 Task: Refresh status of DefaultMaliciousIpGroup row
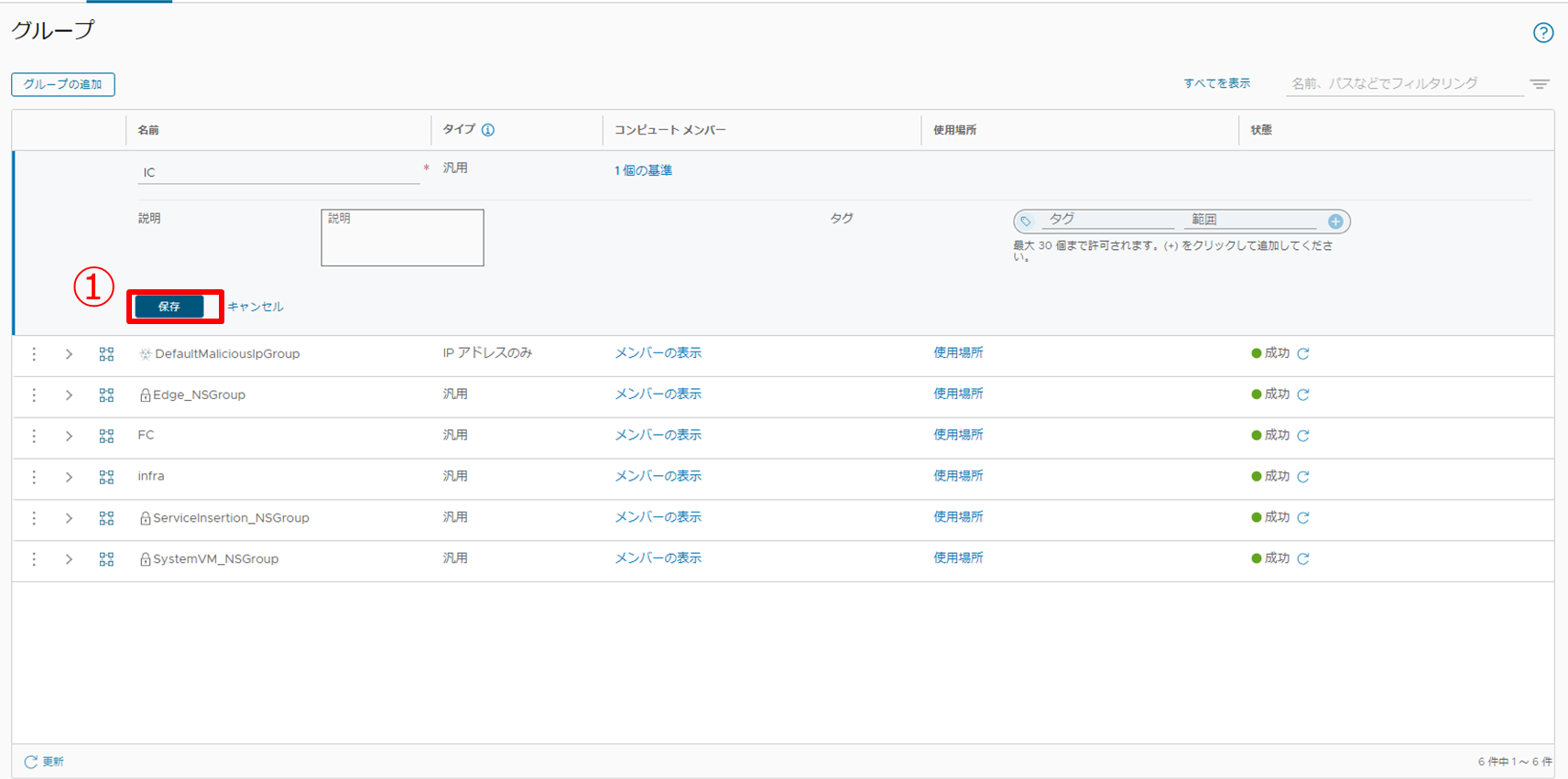point(1303,354)
